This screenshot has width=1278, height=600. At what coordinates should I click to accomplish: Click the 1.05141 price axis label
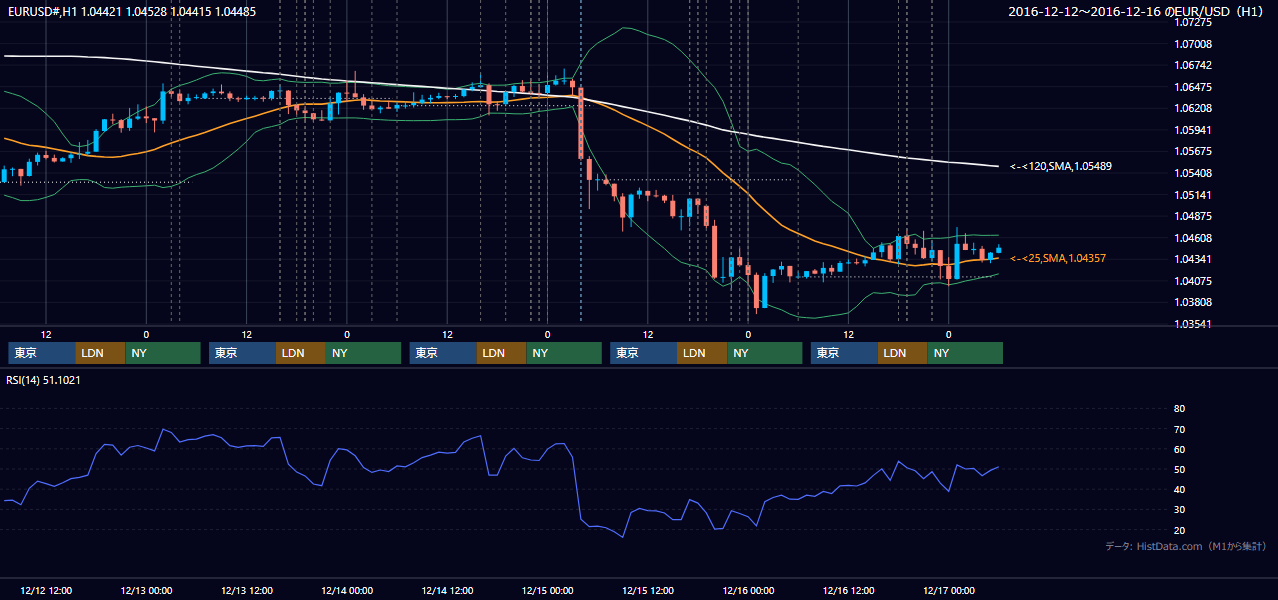coord(1194,195)
